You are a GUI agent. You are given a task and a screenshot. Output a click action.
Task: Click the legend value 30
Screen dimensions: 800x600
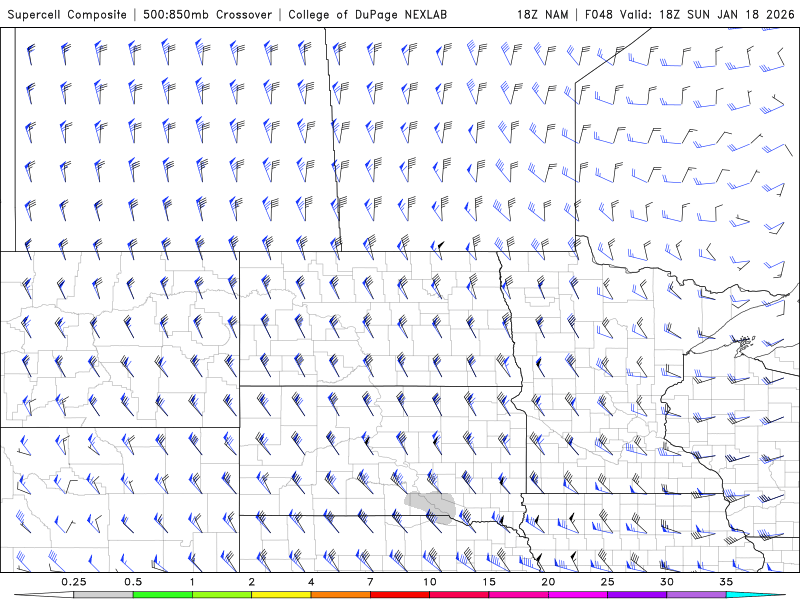(x=667, y=582)
